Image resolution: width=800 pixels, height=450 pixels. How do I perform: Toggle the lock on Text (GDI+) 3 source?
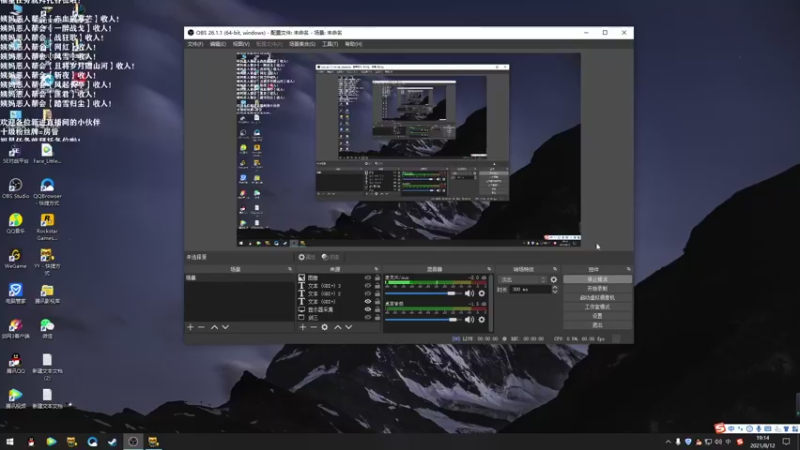coord(378,286)
